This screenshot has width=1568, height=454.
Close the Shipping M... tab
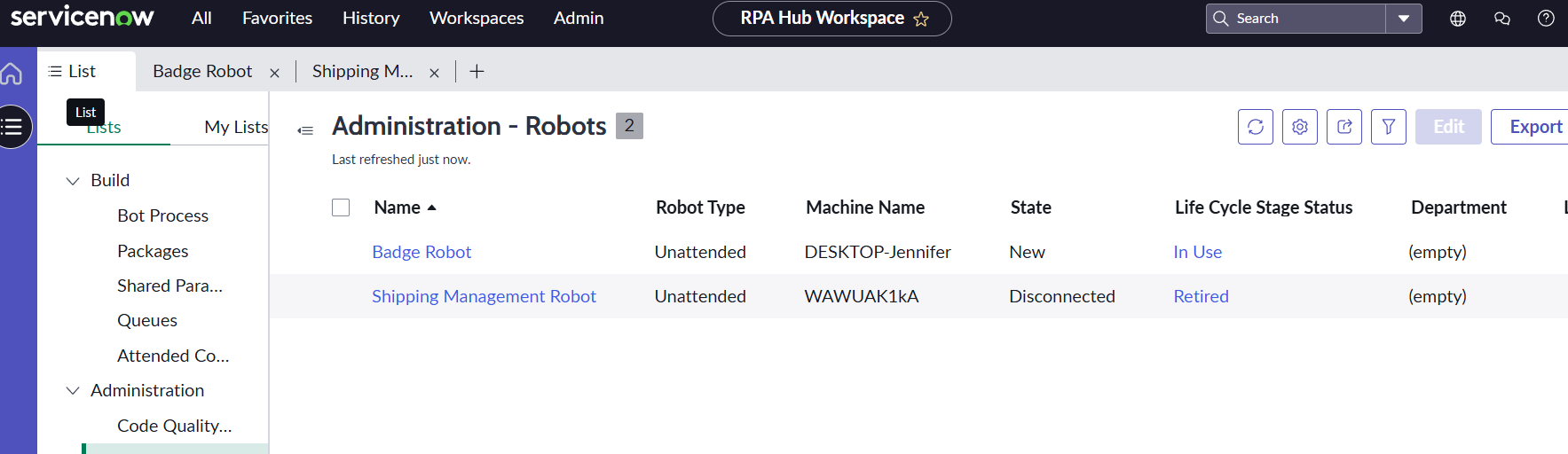(434, 73)
